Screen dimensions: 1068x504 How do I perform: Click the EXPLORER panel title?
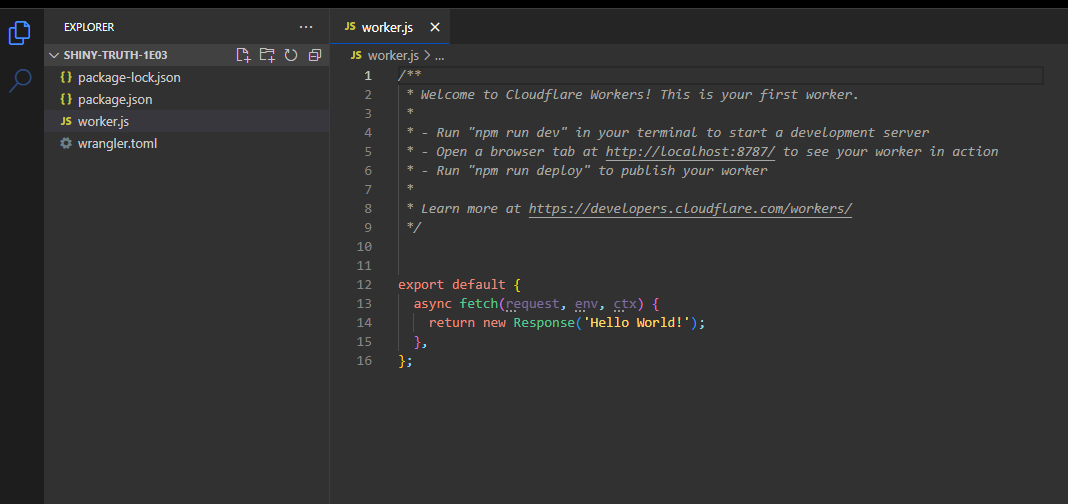click(x=89, y=27)
